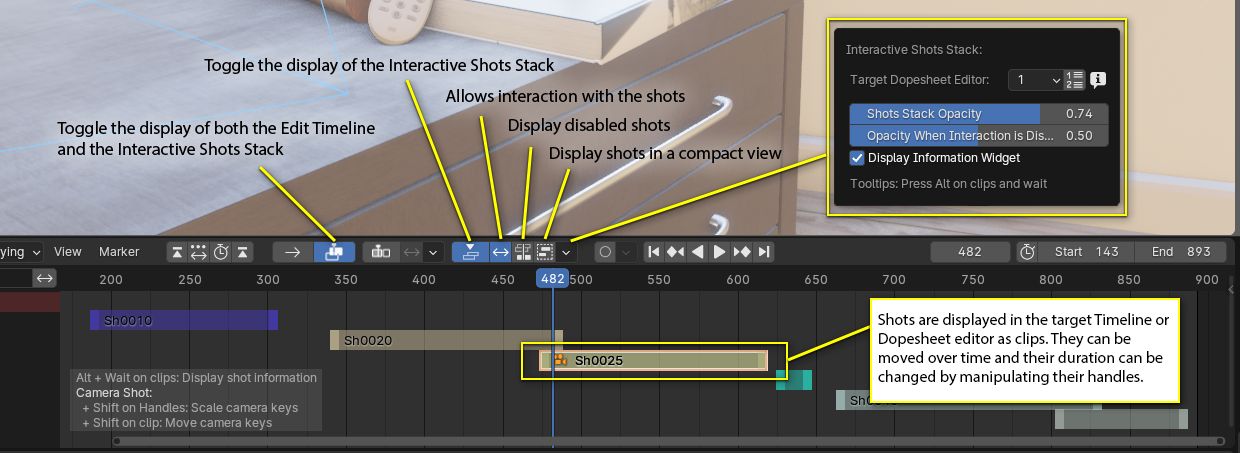This screenshot has width=1240, height=453.
Task: Select the Sh0025 shot clip
Action: coord(654,360)
